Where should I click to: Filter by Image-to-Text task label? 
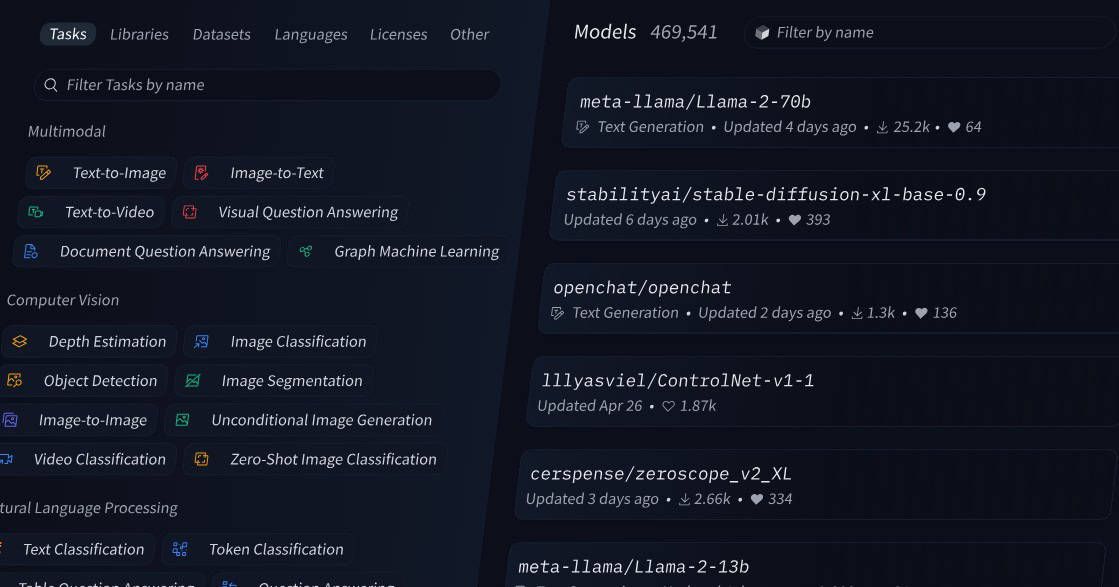277,173
